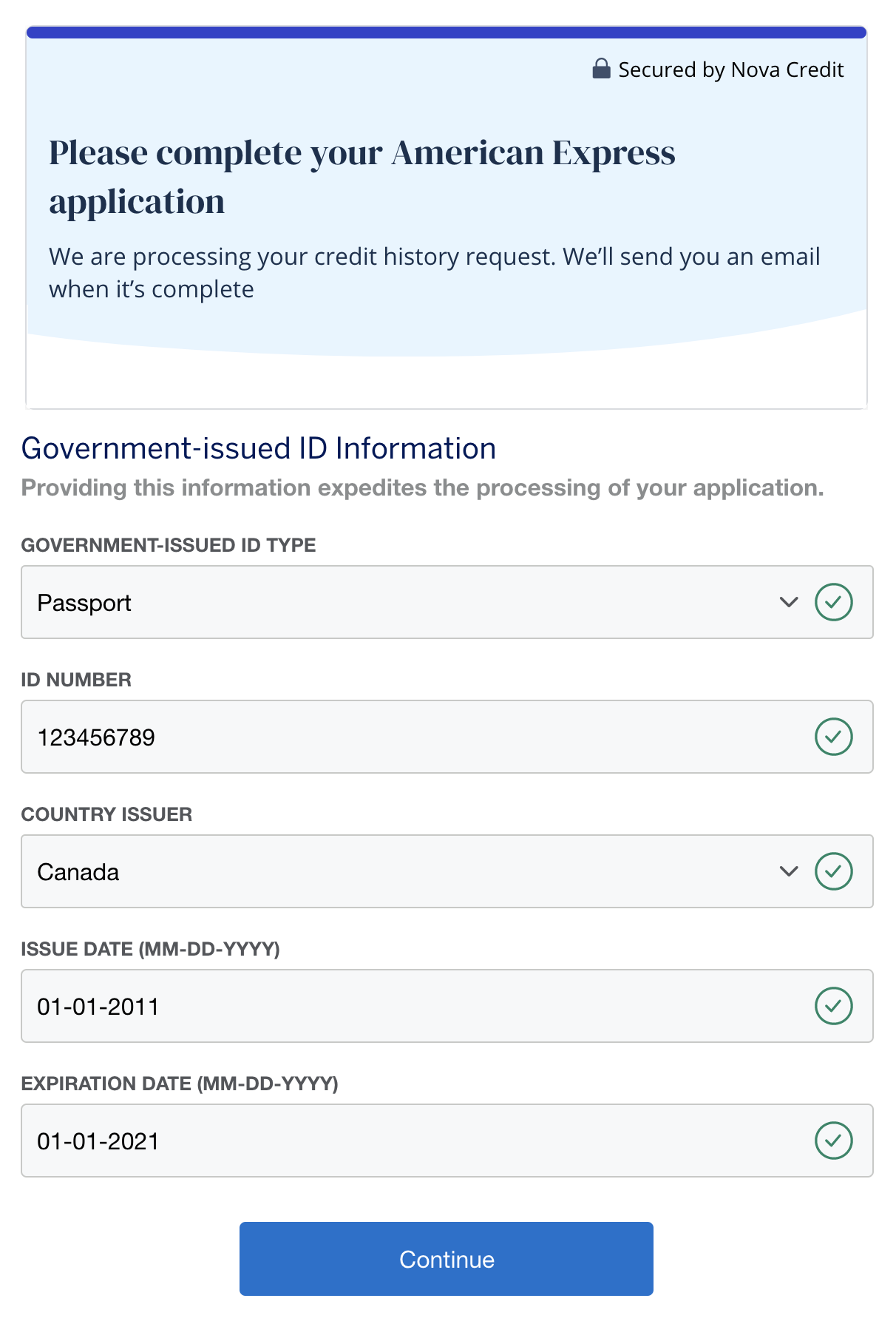
Task: Click the credit history processing message
Action: (x=435, y=272)
